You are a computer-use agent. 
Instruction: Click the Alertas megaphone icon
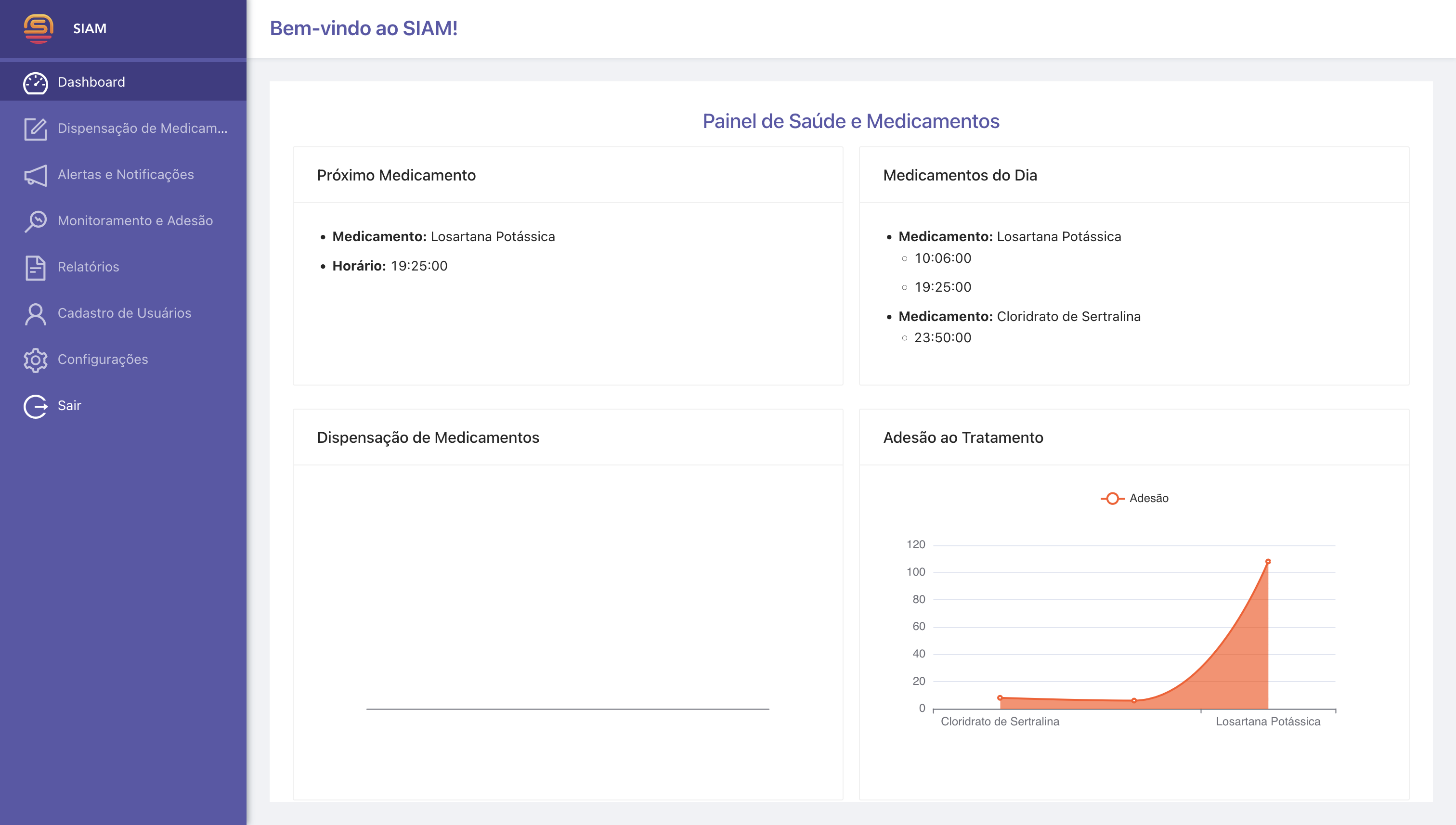35,175
